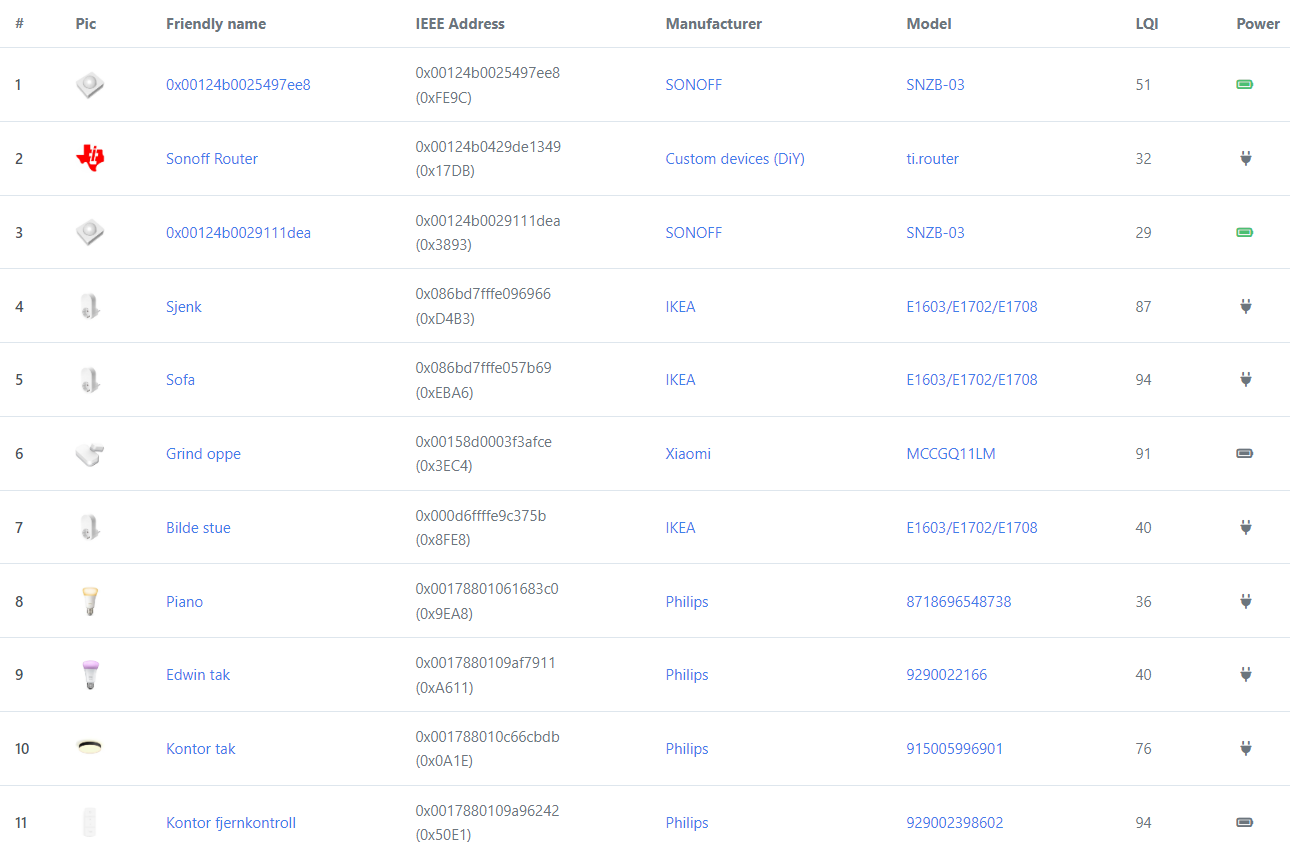1290x857 pixels.
Task: Open the Grind oppe device name link
Action: [203, 453]
